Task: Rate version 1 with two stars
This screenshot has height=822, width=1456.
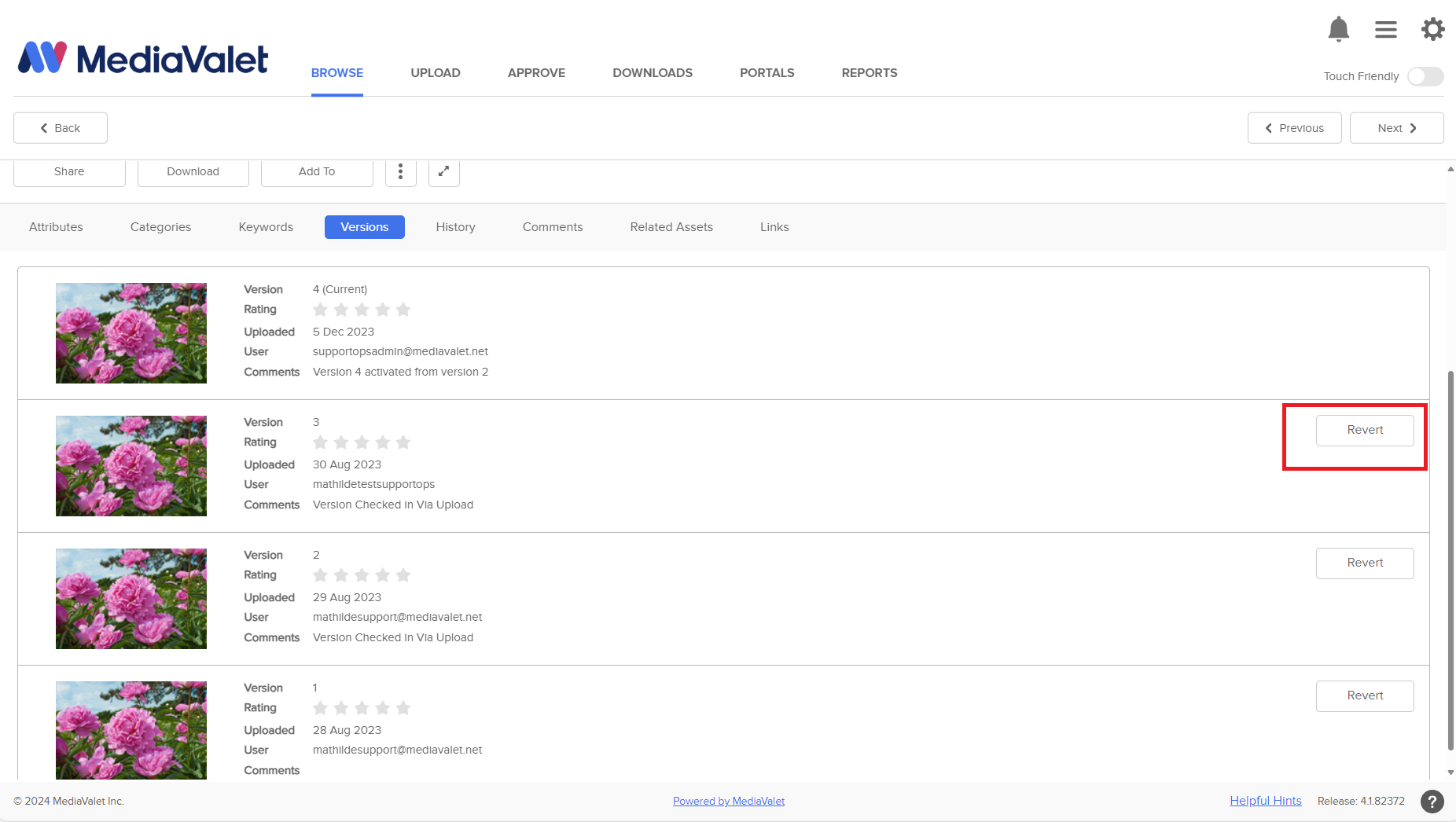Action: [341, 708]
